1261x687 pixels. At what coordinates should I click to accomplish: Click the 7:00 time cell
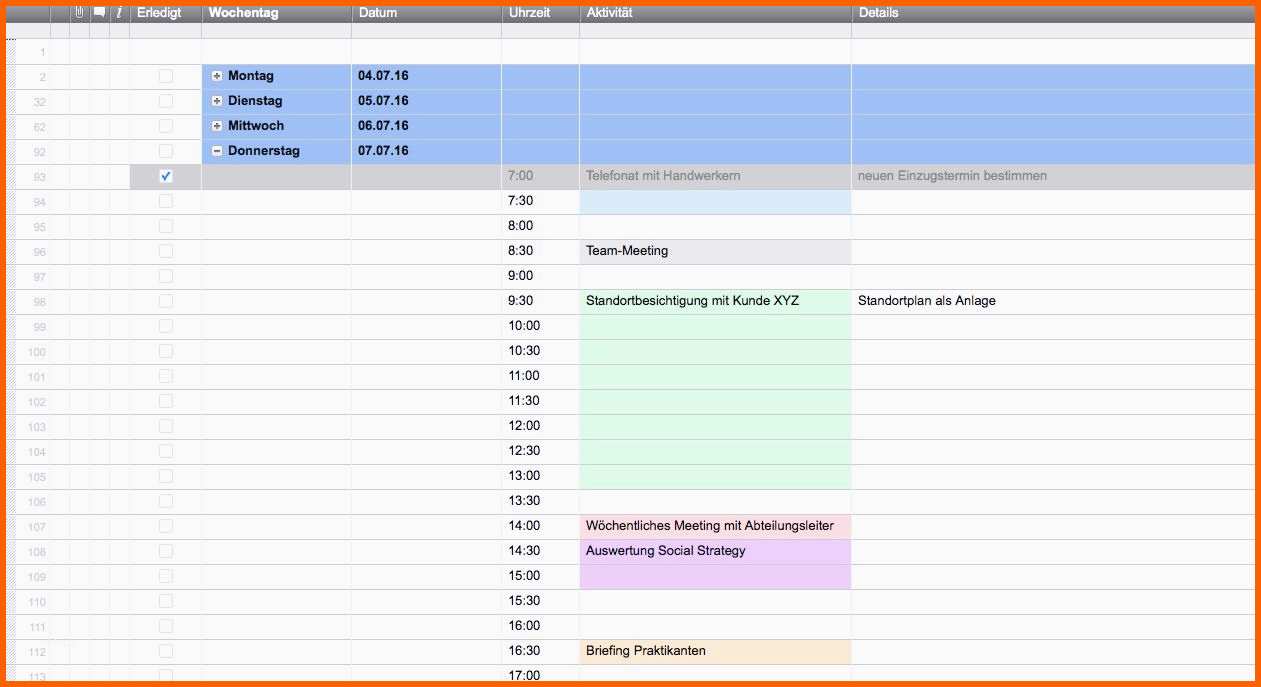click(541, 176)
